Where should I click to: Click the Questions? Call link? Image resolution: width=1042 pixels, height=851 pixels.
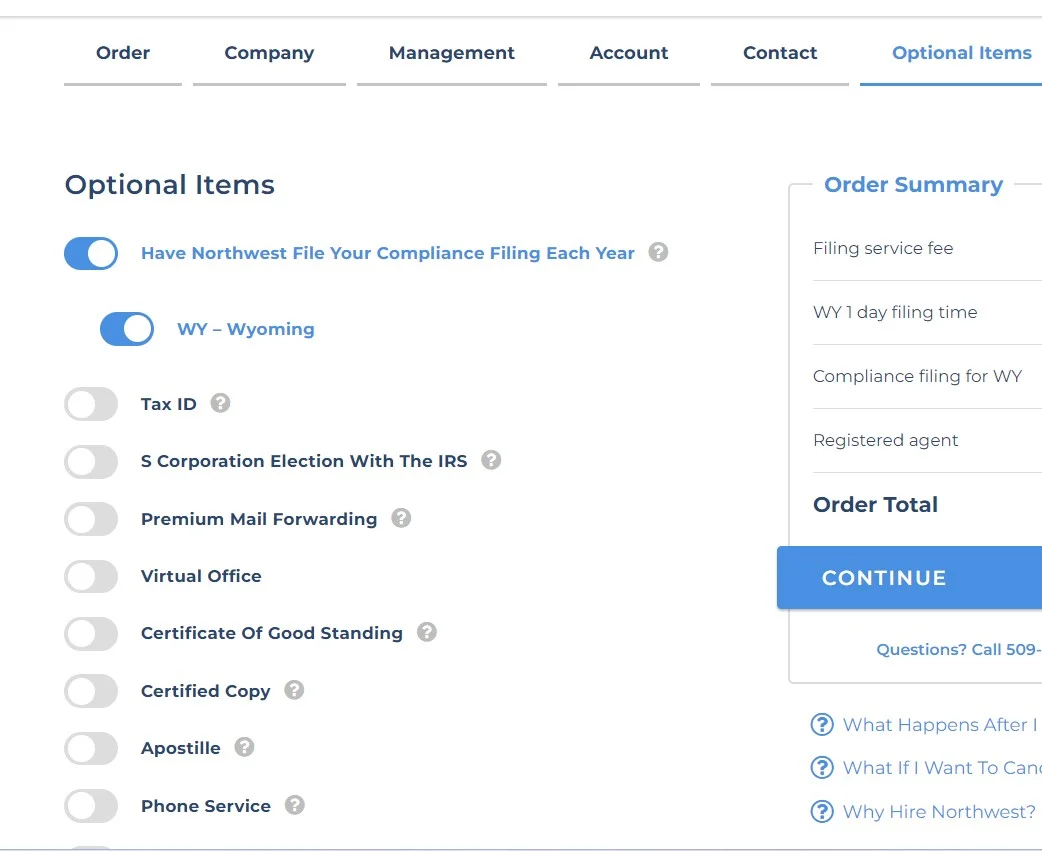pos(958,650)
